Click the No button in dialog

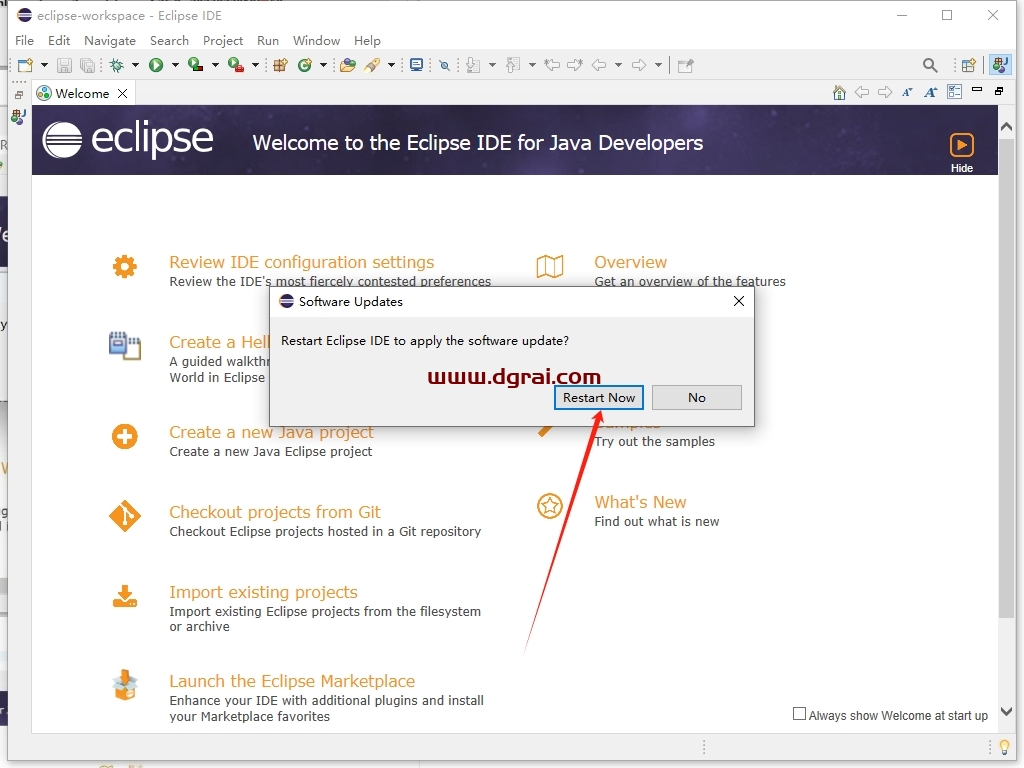[x=697, y=398]
